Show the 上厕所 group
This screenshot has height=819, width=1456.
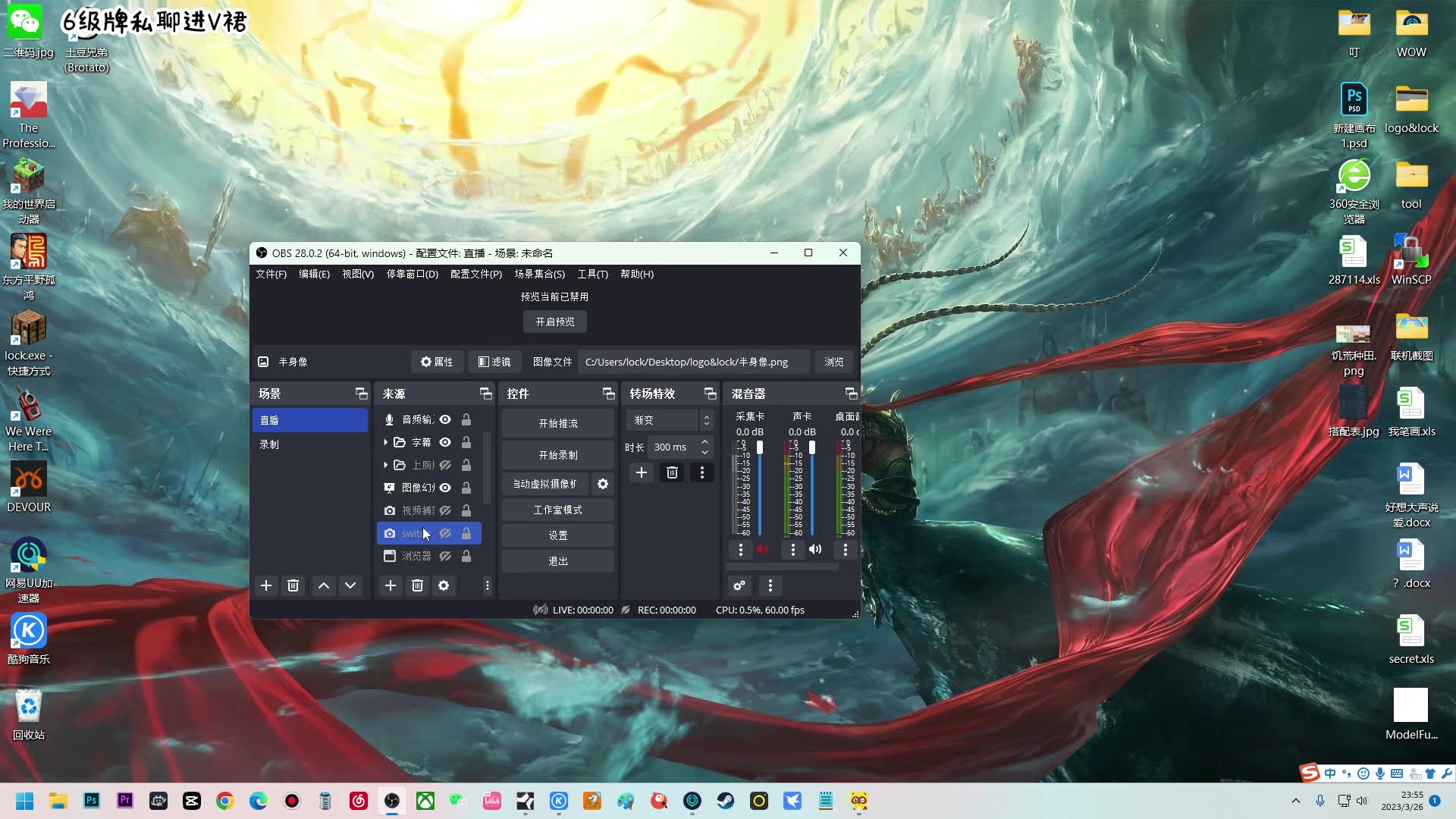(x=445, y=465)
